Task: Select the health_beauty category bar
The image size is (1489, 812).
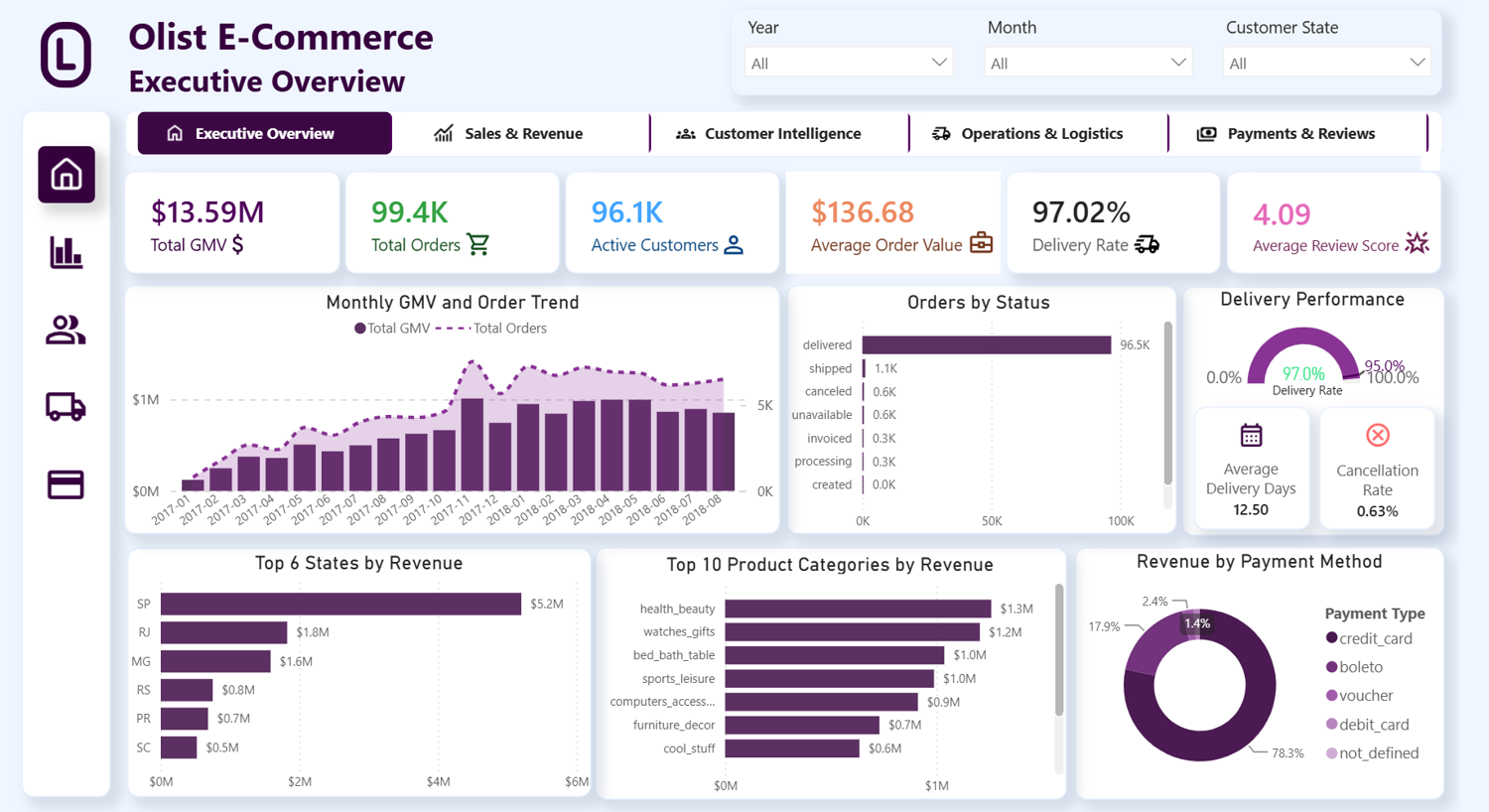Action: [x=858, y=609]
